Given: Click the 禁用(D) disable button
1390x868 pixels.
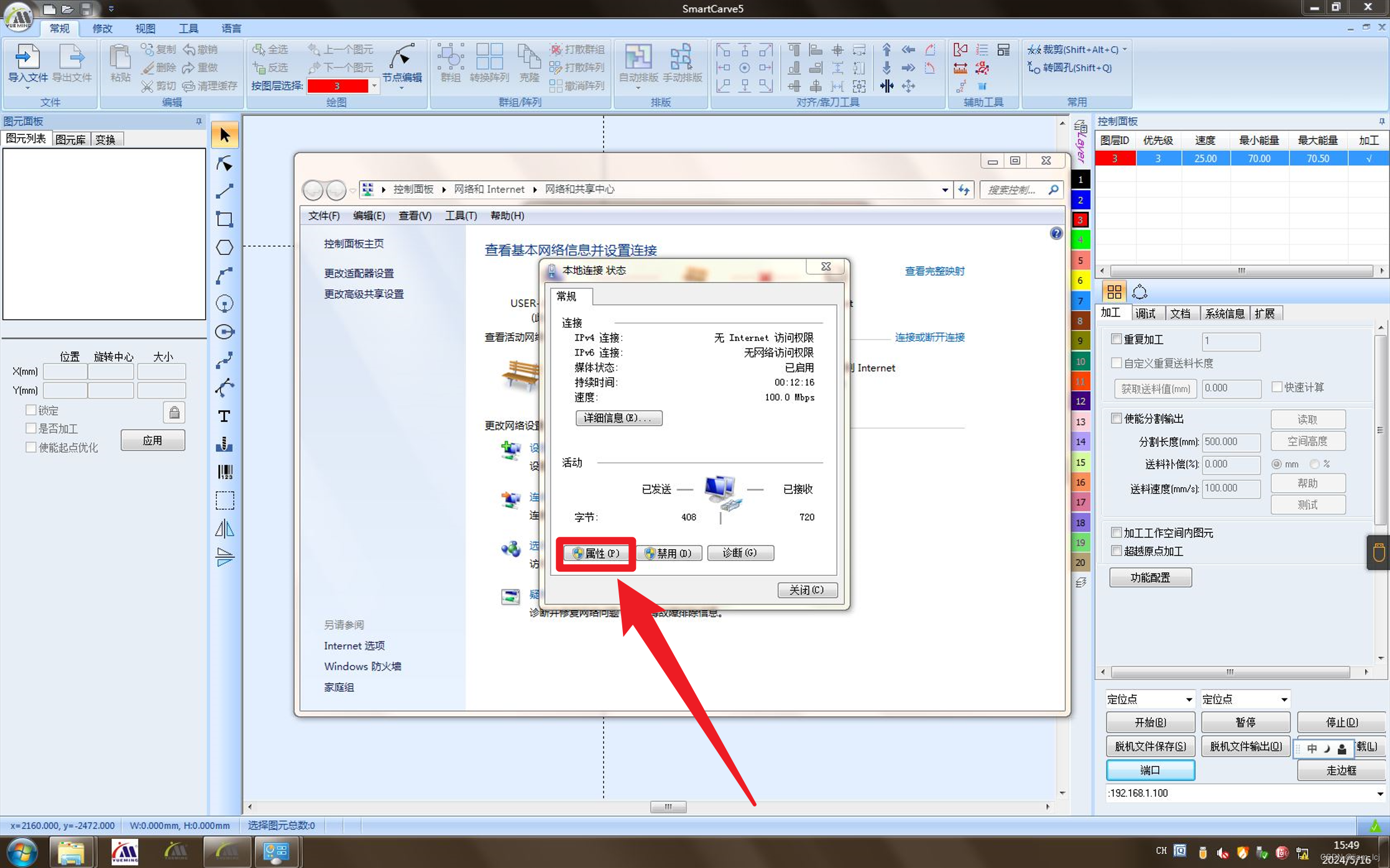Looking at the screenshot, I should point(670,553).
